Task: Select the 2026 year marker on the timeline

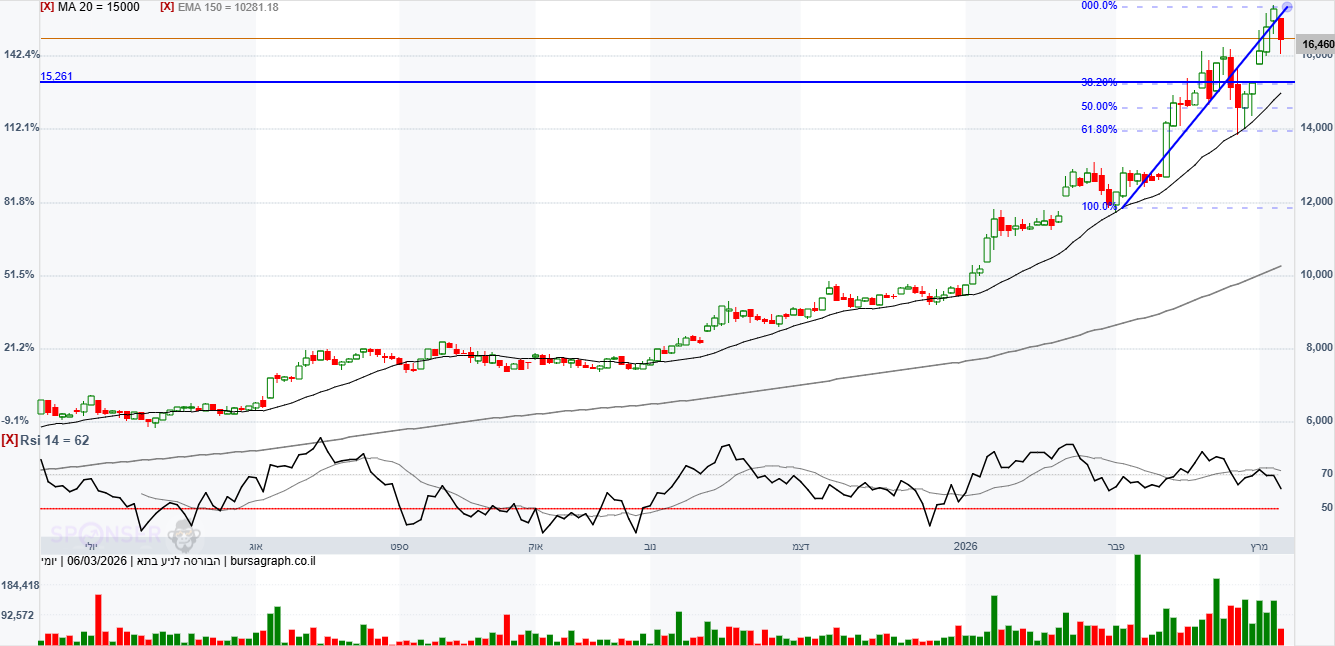Action: coord(965,546)
